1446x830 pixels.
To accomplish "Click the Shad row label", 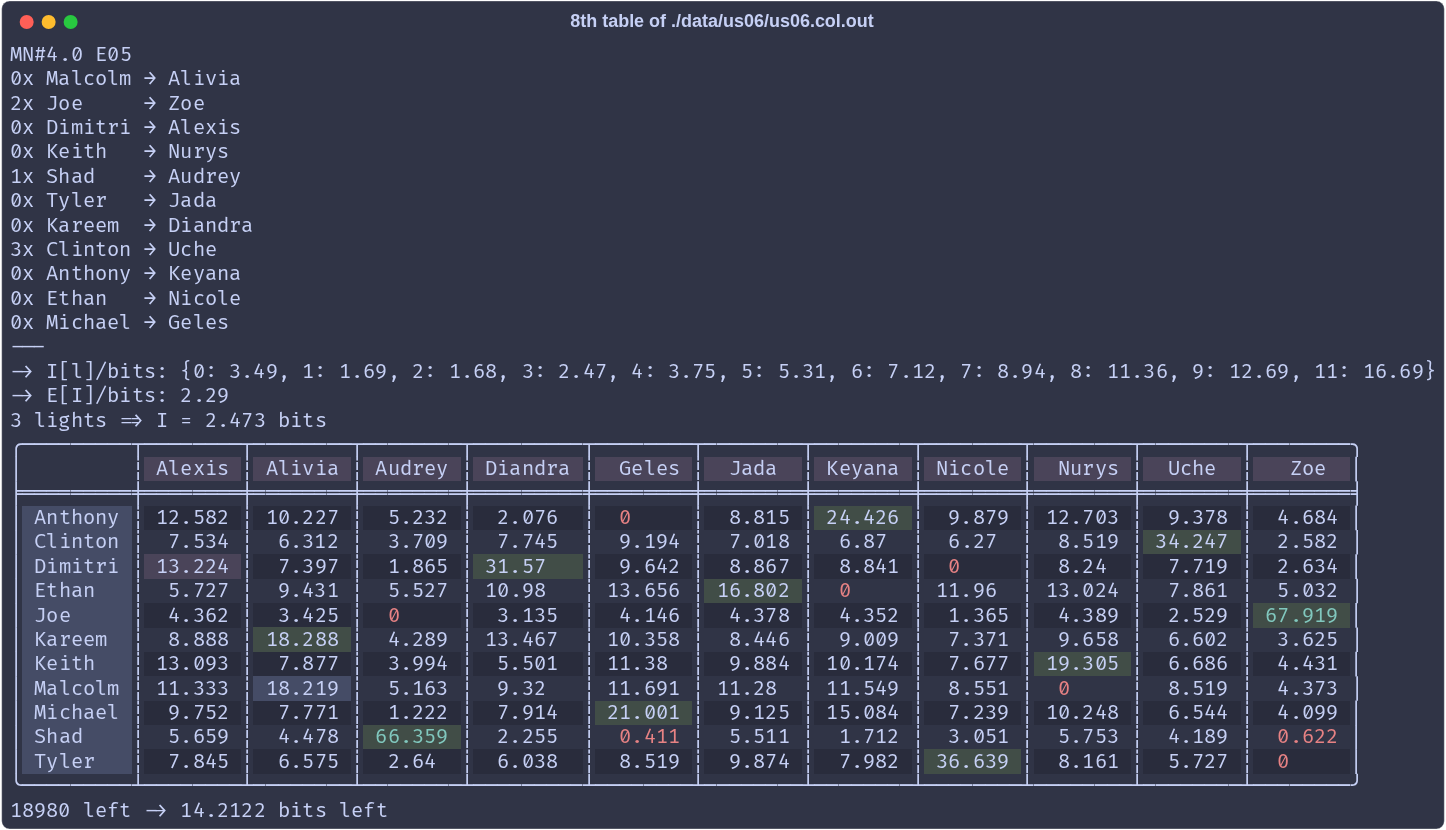I will coord(77,736).
